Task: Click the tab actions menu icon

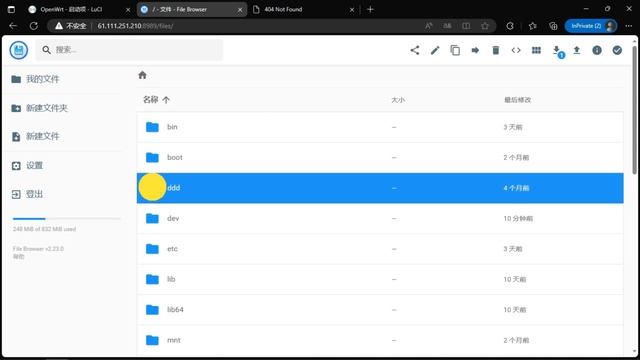Action: pyautogui.click(x=11, y=9)
